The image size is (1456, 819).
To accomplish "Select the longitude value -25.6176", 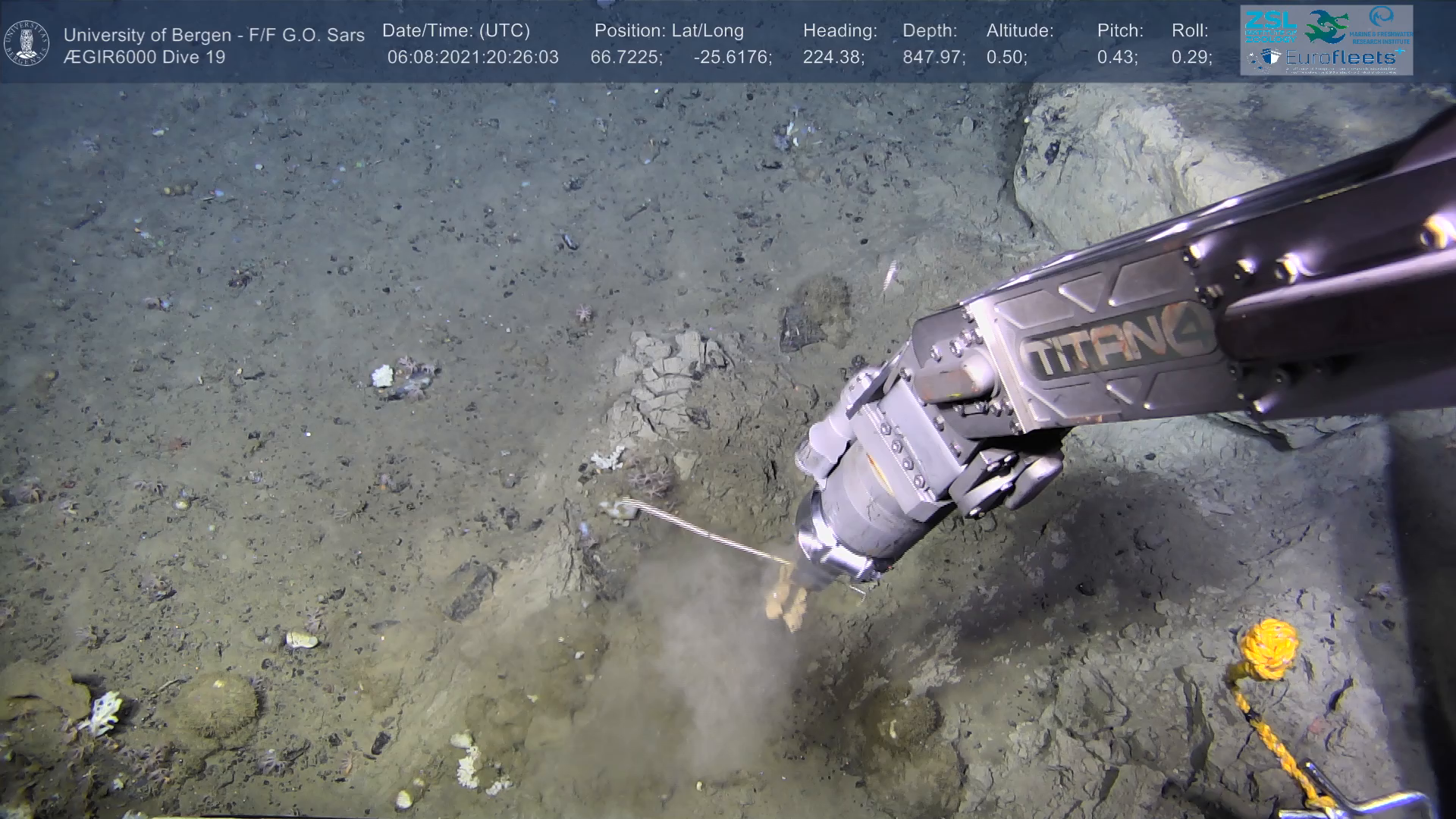I will tap(730, 58).
